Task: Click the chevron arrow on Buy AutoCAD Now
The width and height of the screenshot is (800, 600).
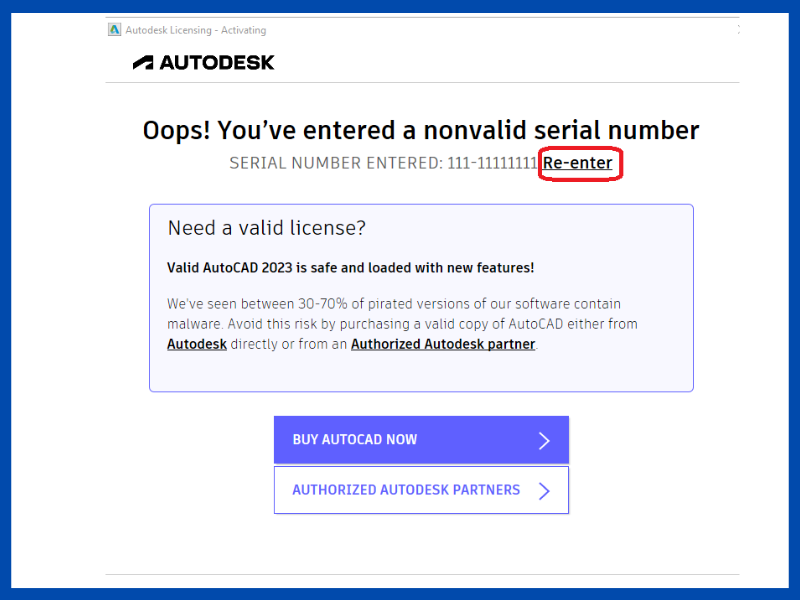Action: 544,440
